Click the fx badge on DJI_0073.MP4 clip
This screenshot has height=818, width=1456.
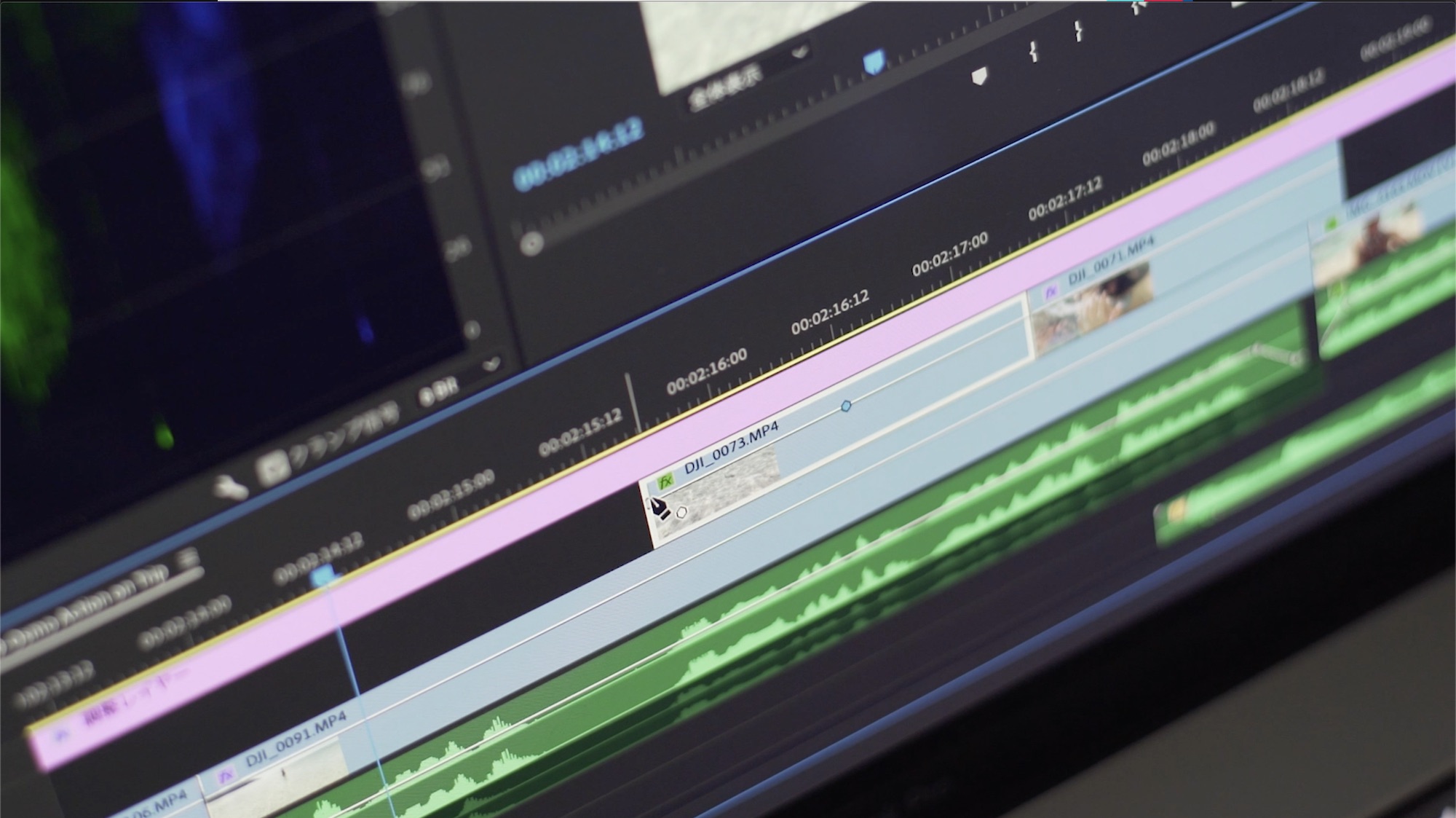coord(665,482)
